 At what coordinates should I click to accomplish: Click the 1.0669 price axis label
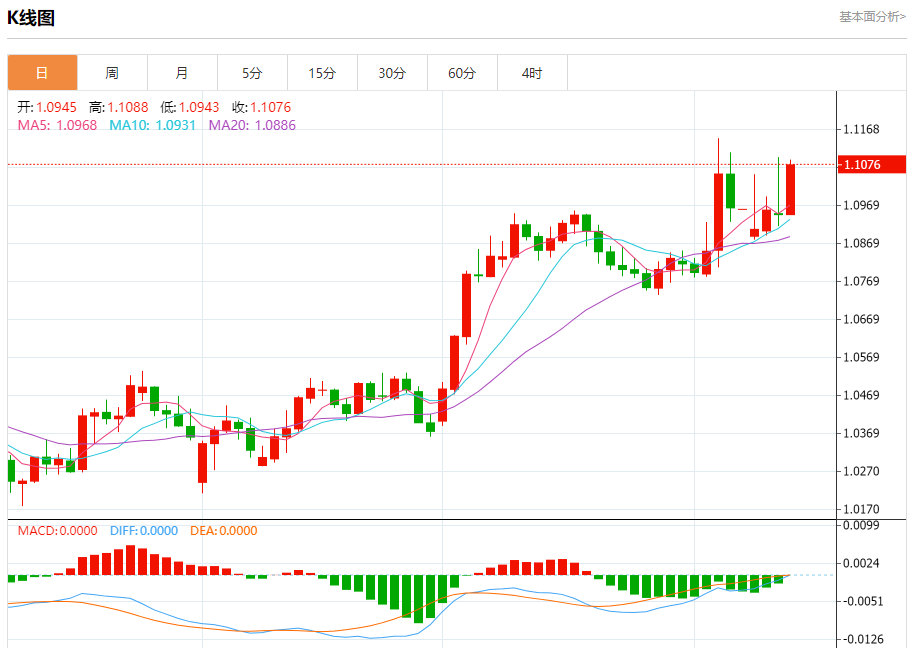pyautogui.click(x=861, y=319)
